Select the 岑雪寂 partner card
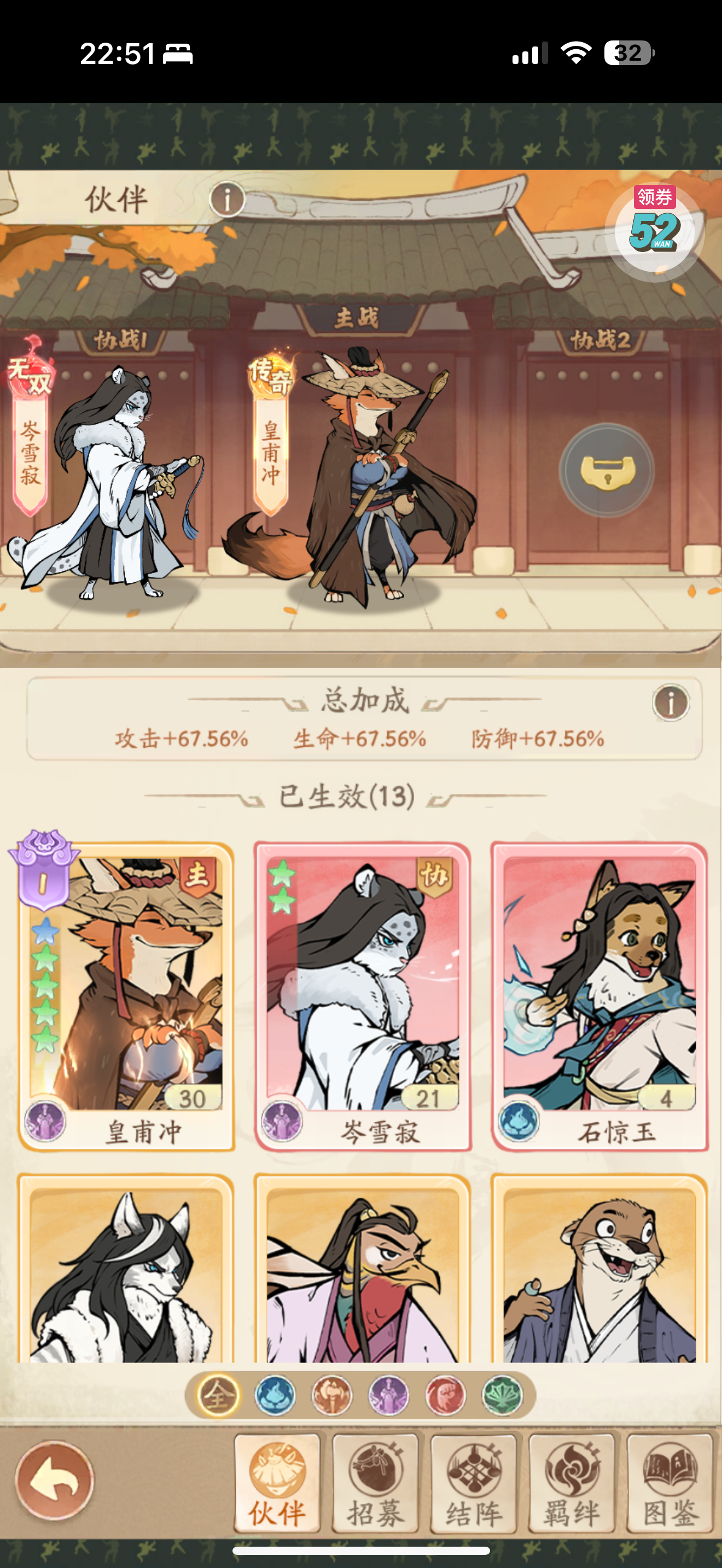 [363, 997]
